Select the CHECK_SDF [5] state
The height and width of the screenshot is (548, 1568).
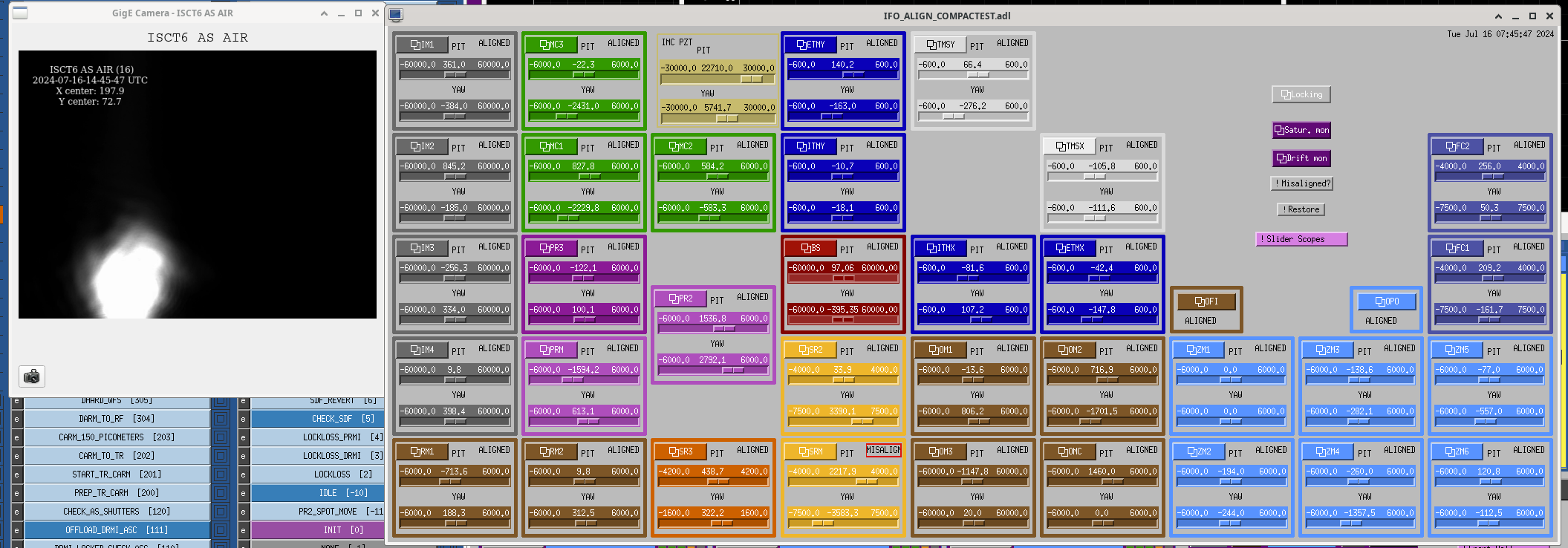point(318,419)
